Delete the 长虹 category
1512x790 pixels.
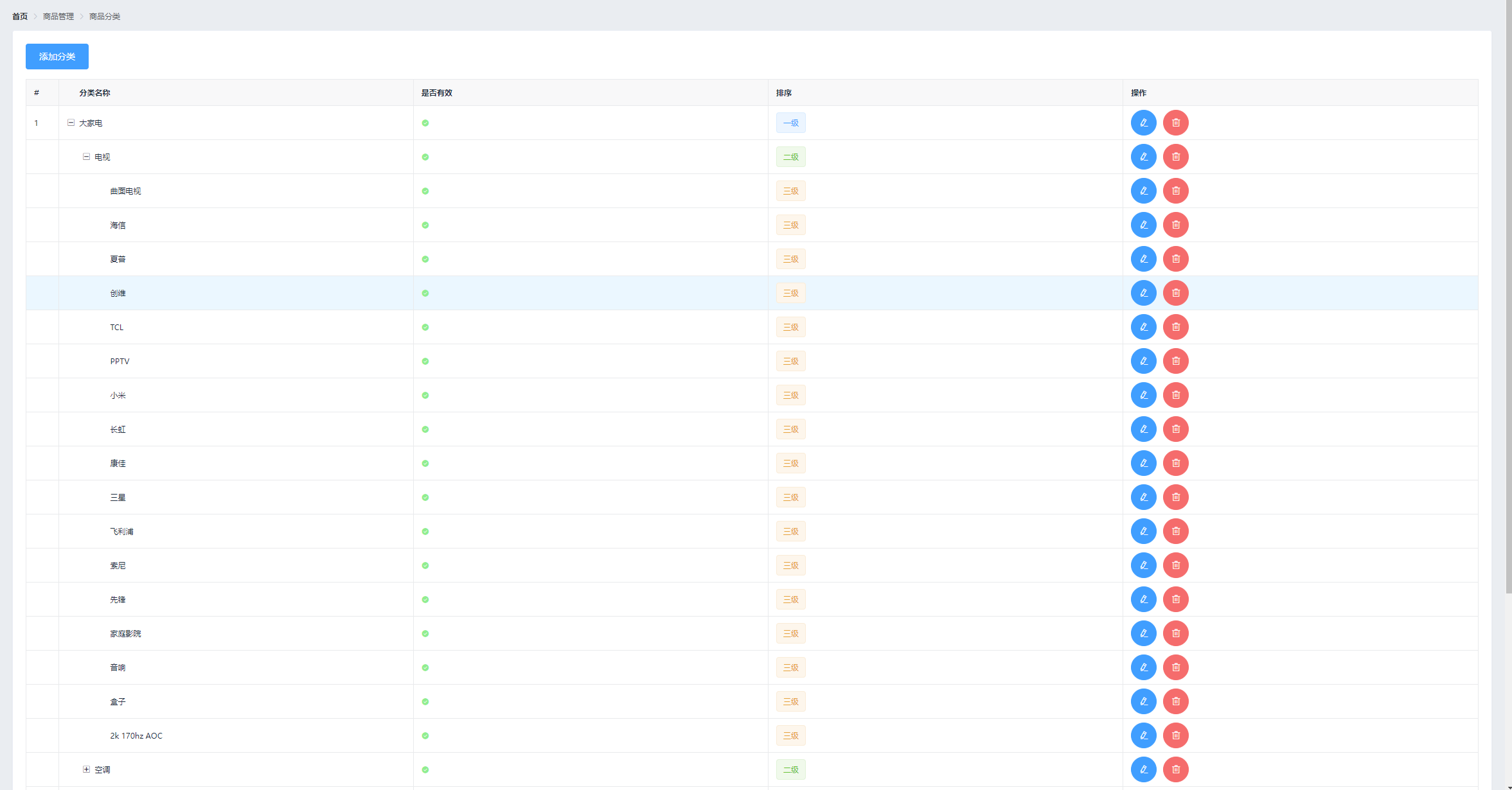[x=1176, y=429]
